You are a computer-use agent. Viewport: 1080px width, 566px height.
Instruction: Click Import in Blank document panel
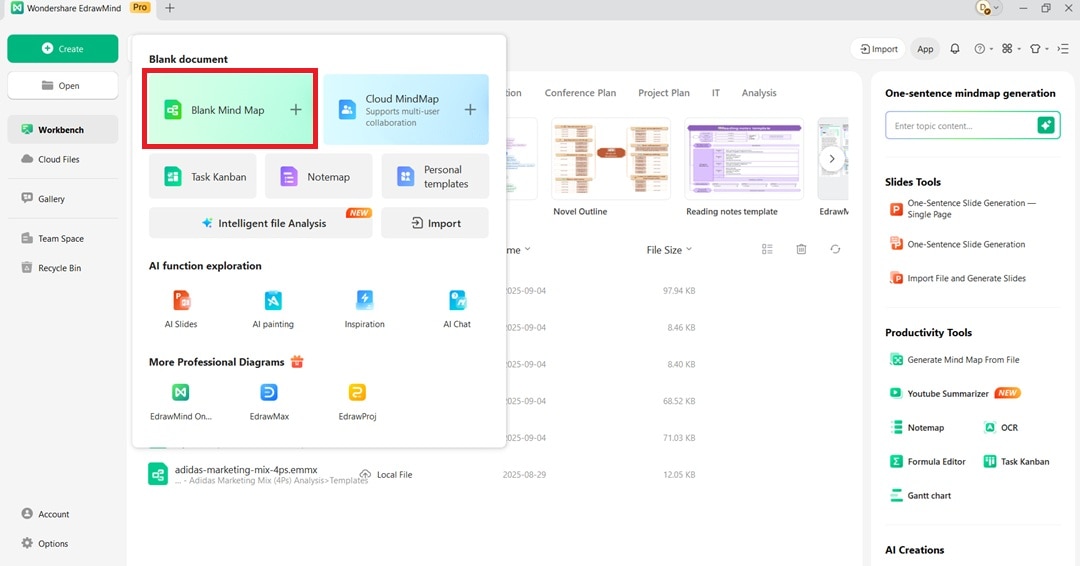pyautogui.click(x=435, y=223)
